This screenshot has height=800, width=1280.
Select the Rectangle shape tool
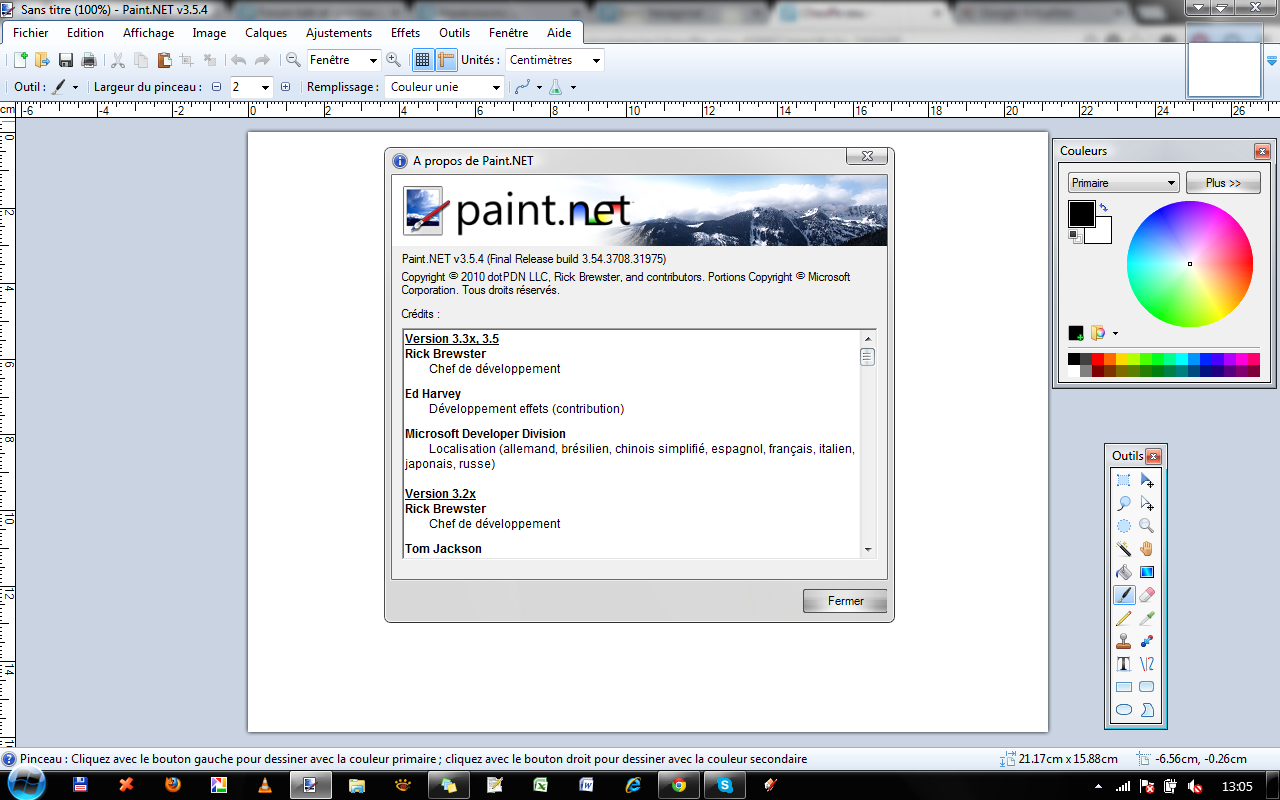(1124, 687)
